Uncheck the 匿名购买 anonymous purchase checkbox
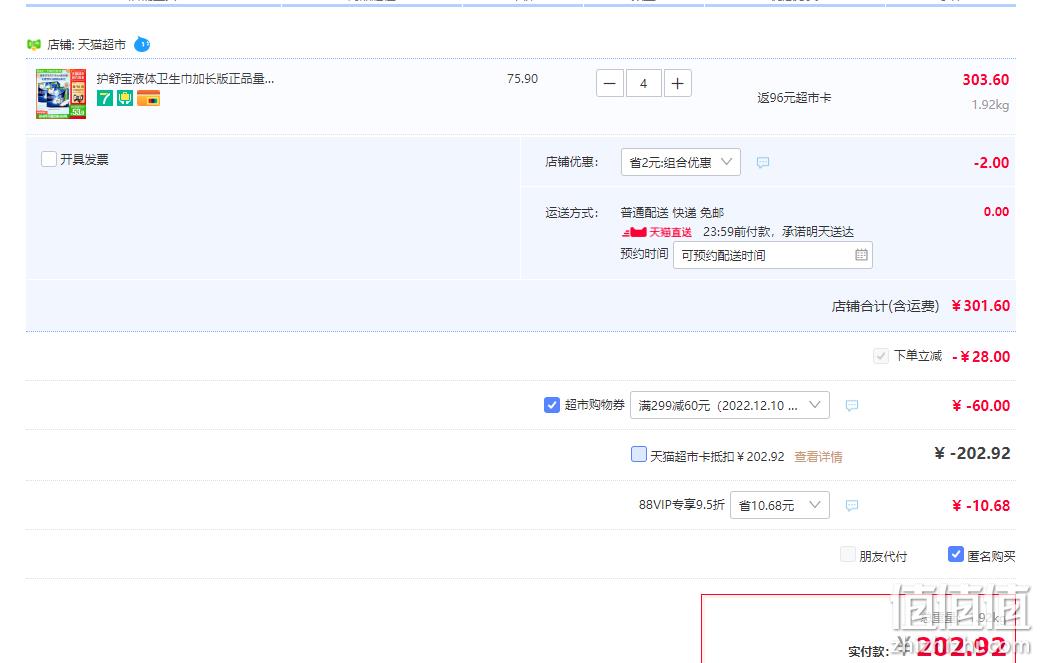Image resolution: width=1040 pixels, height=663 pixels. pyautogui.click(x=956, y=554)
